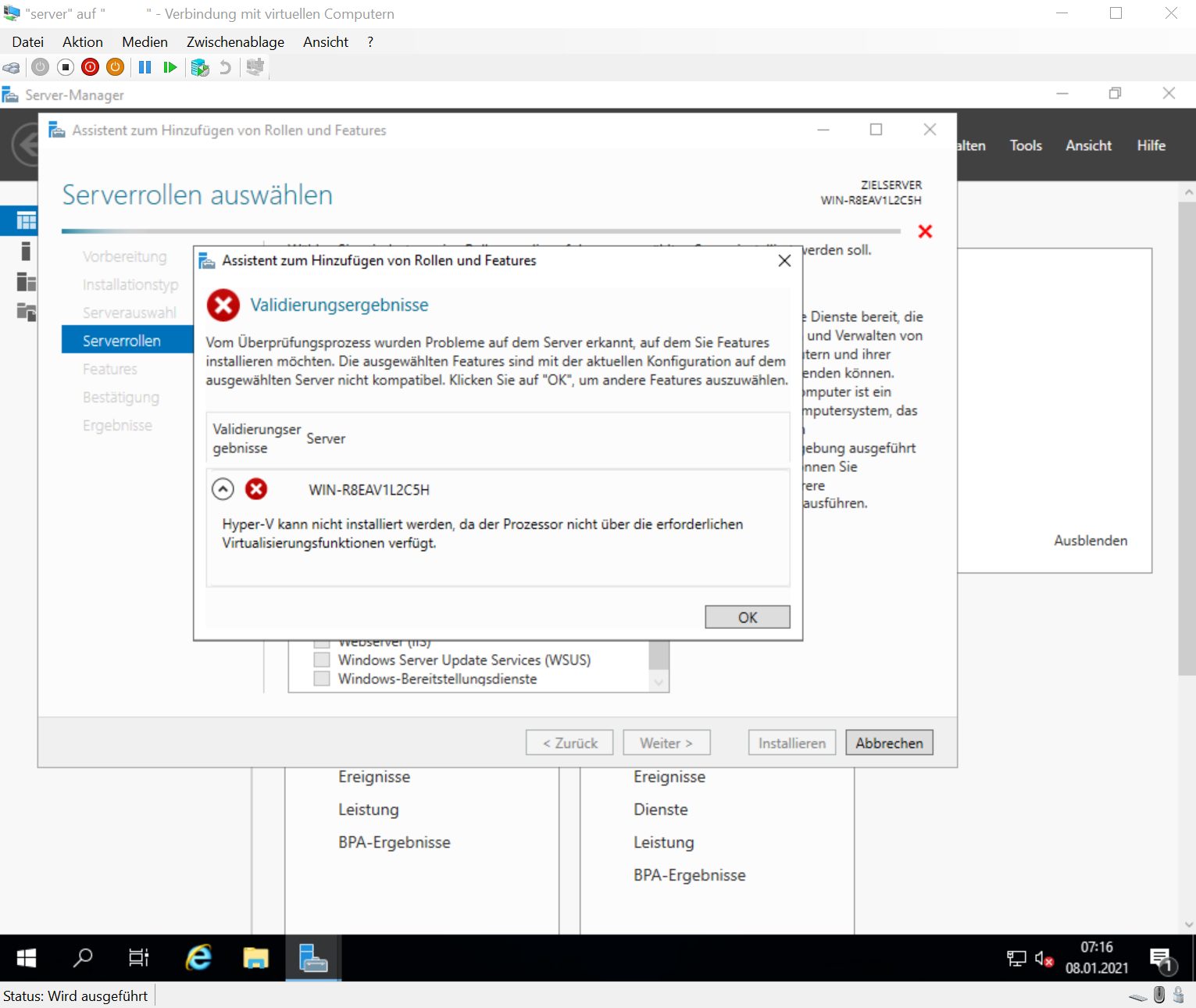This screenshot has width=1196, height=1008.
Task: Open the Windows Start menu
Action: click(27, 957)
